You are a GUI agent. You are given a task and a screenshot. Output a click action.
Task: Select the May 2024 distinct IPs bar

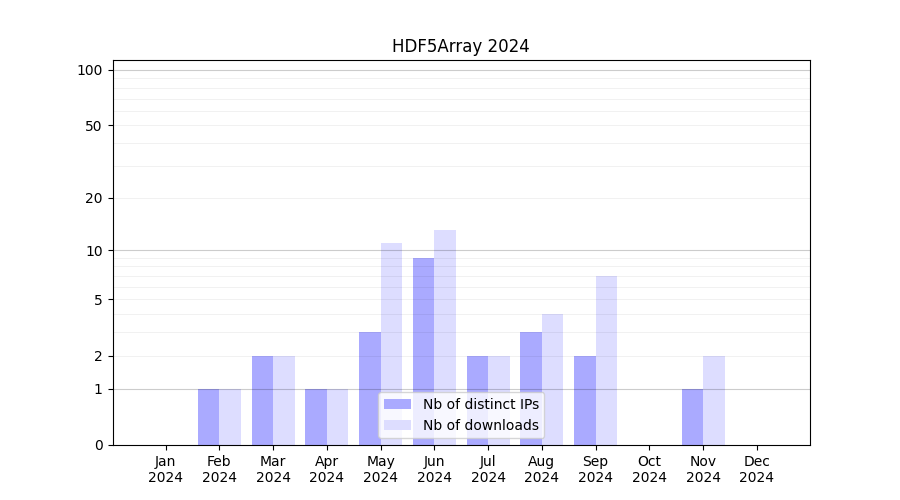point(370,388)
